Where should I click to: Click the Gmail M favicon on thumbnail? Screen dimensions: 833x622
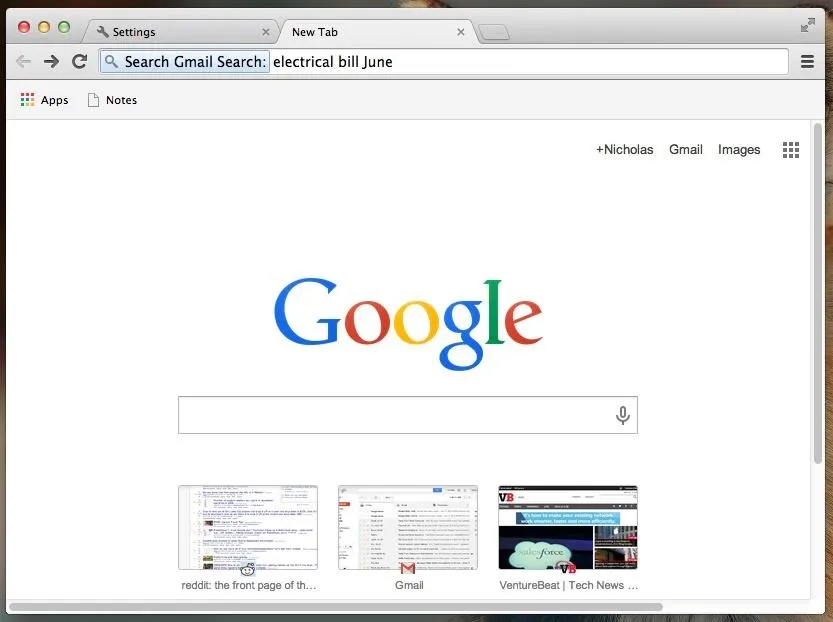(x=407, y=569)
